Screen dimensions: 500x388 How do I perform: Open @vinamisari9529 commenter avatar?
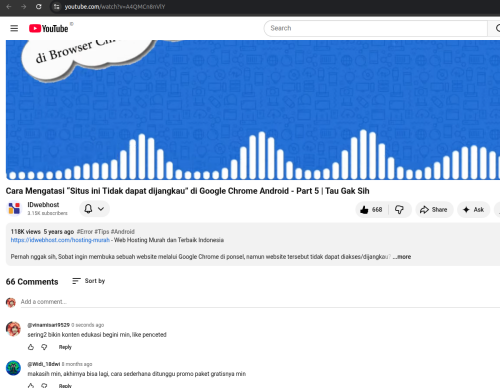(x=13, y=329)
